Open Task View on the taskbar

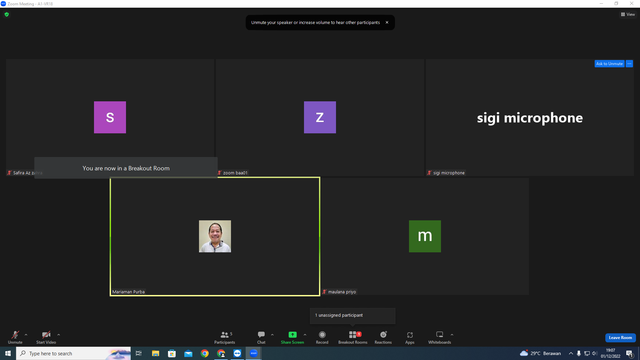(x=139, y=353)
